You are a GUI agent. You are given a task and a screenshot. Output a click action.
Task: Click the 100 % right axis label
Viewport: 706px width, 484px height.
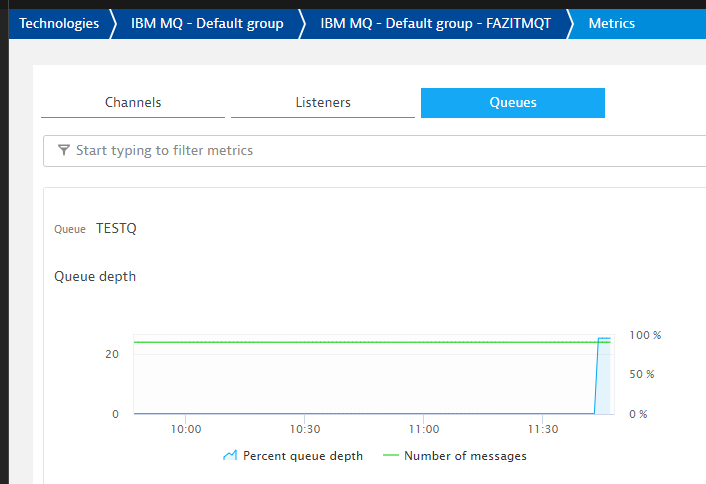click(x=645, y=336)
